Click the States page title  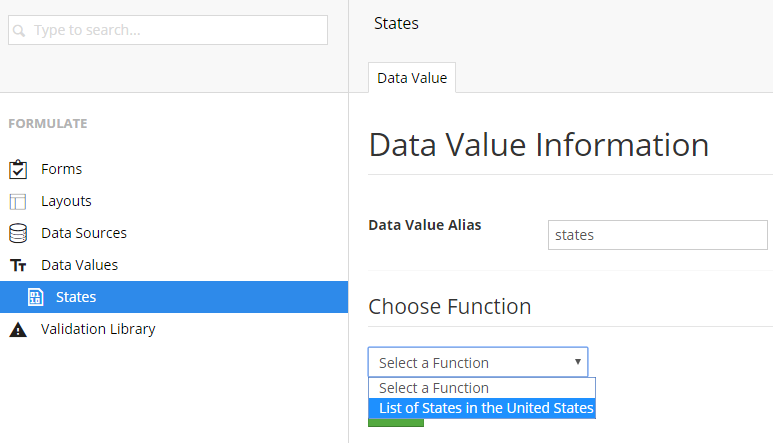[x=396, y=23]
